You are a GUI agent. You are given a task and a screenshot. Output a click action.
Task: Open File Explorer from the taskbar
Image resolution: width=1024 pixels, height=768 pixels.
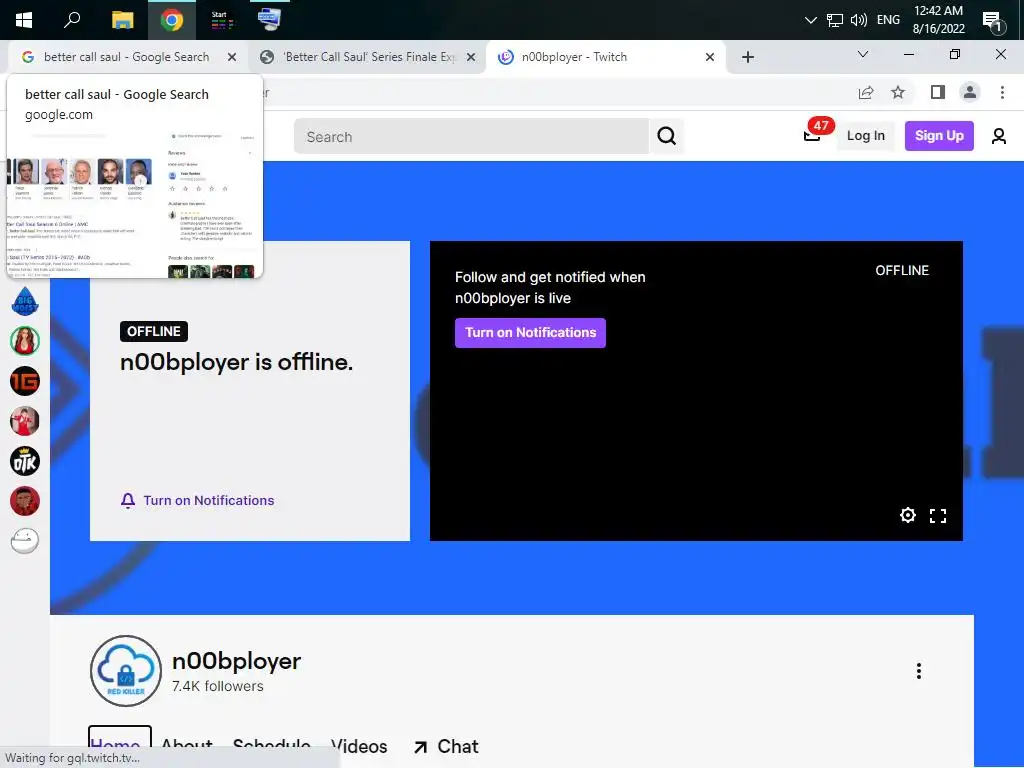tap(122, 20)
